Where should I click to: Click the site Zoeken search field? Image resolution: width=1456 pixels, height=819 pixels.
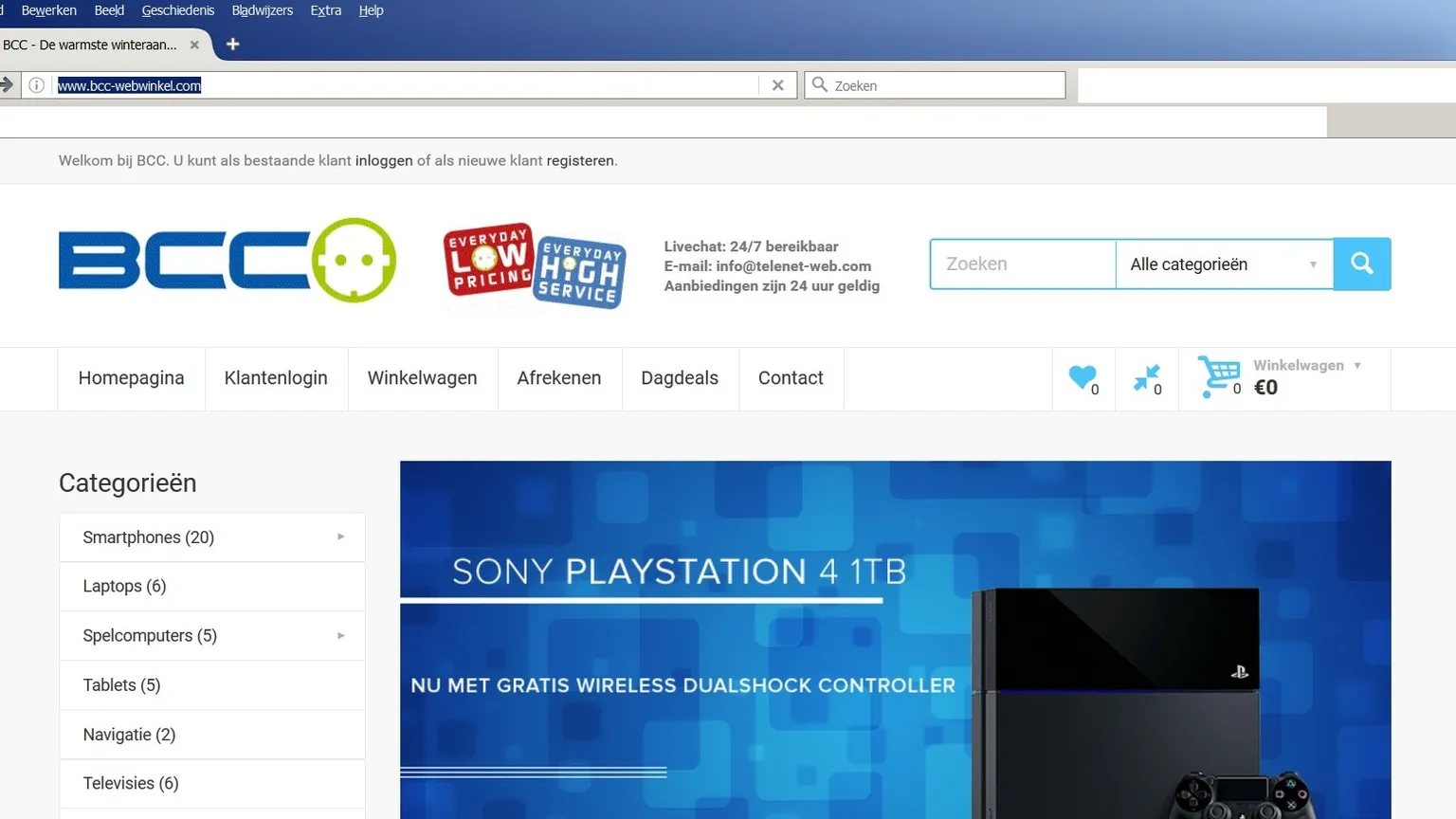(x=1022, y=264)
